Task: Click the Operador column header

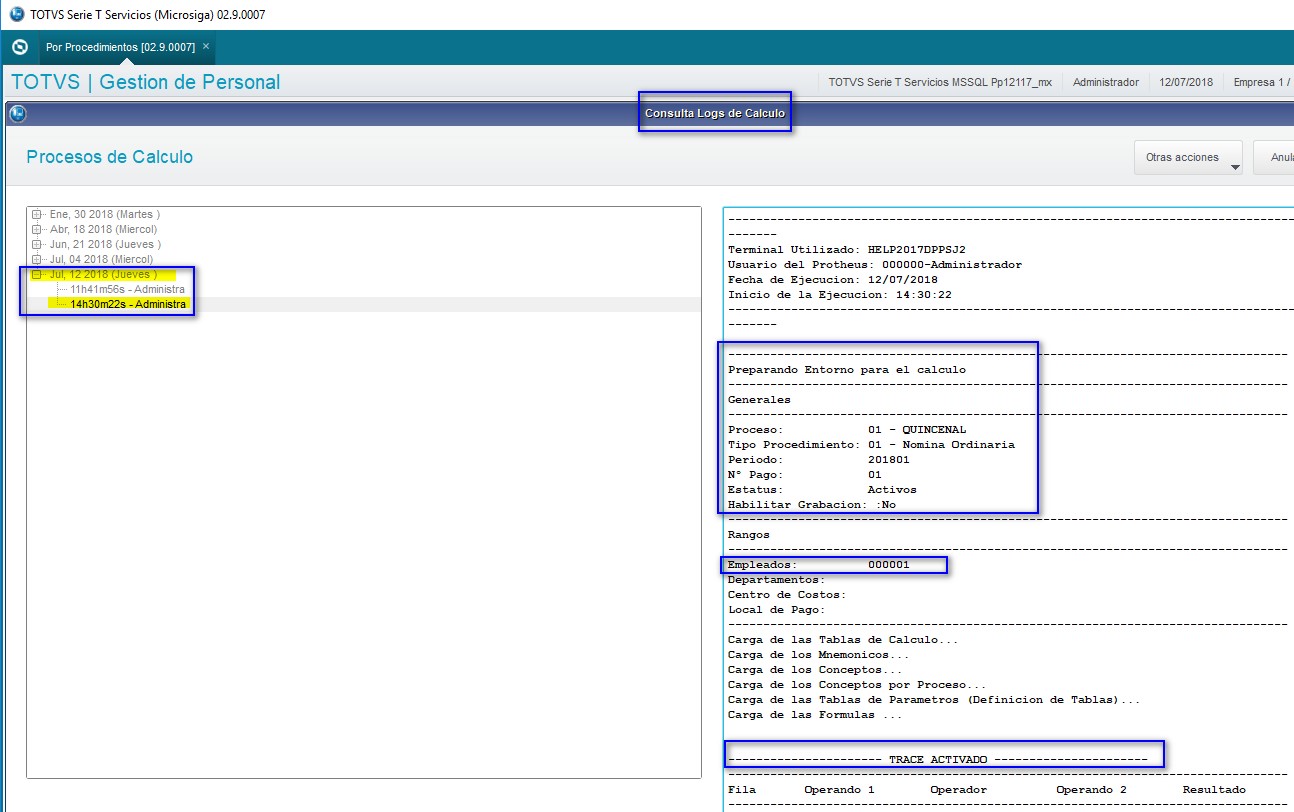Action: [959, 790]
